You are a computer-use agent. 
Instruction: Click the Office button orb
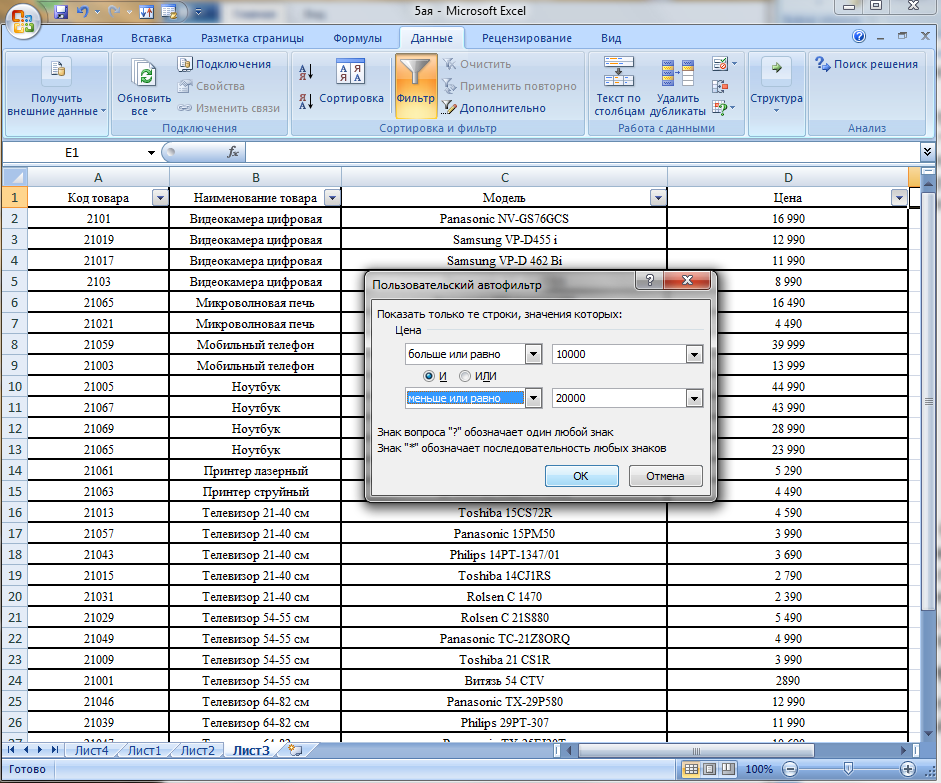(x=23, y=23)
